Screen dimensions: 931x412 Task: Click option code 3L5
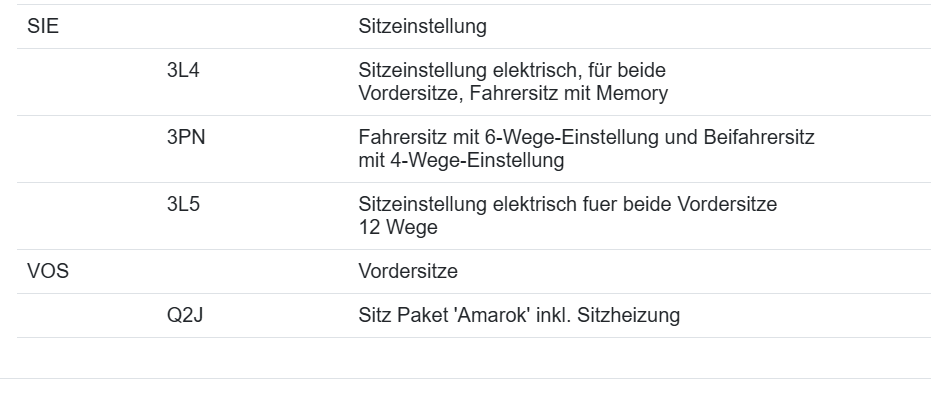[184, 204]
